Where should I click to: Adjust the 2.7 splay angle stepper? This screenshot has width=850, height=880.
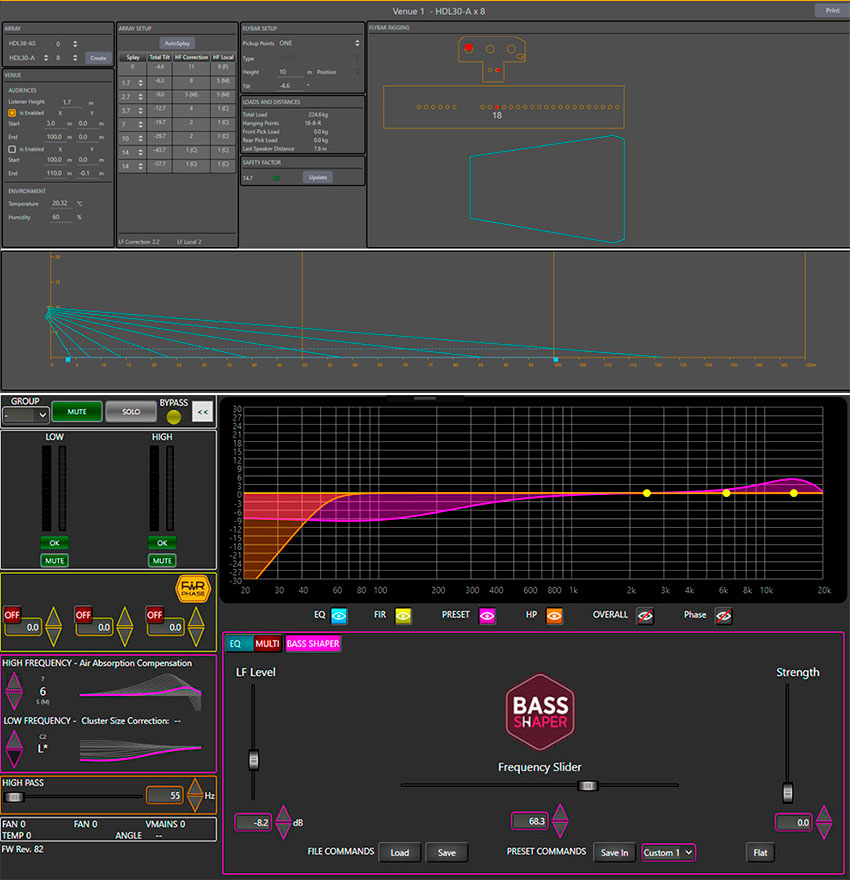click(140, 97)
